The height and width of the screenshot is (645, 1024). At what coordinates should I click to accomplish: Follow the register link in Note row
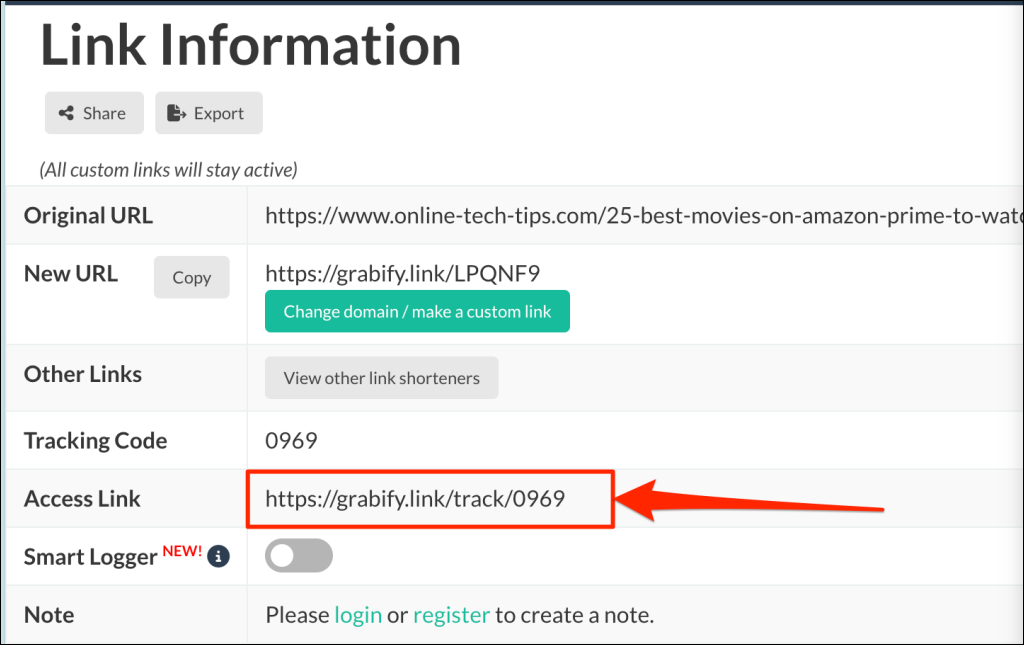click(x=451, y=615)
